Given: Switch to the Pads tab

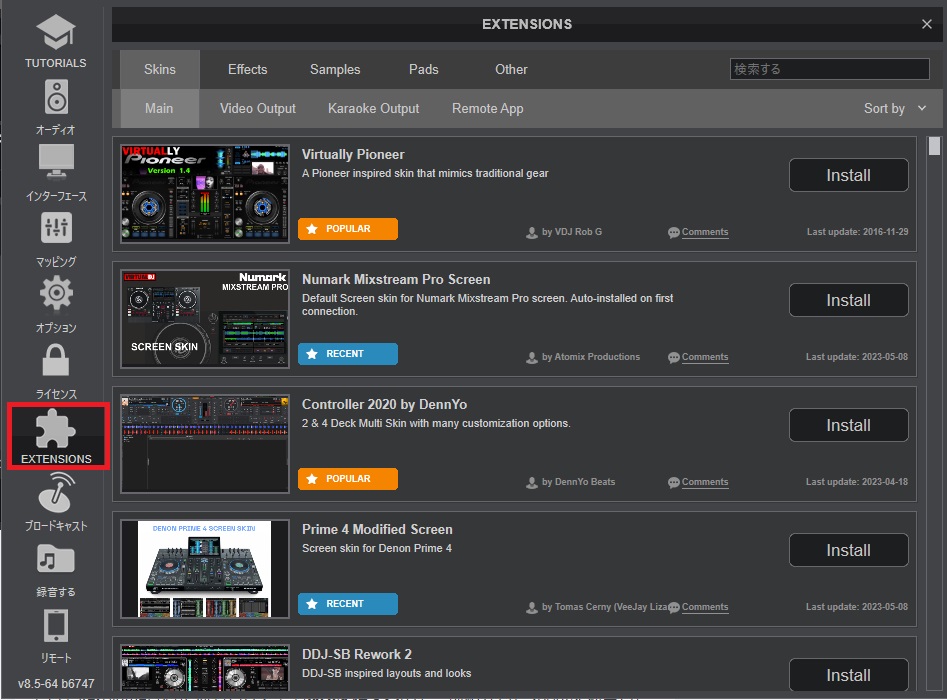Looking at the screenshot, I should coord(423,69).
